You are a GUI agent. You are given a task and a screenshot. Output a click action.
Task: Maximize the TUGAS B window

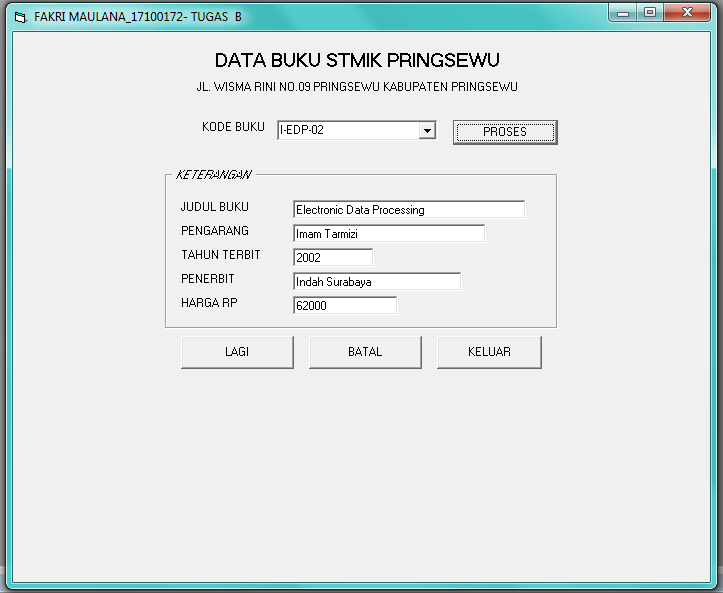coord(650,13)
